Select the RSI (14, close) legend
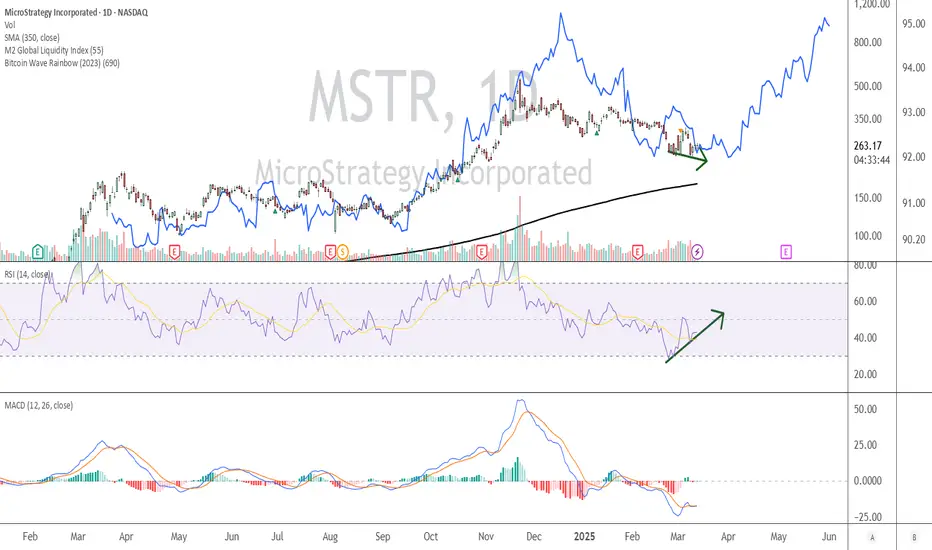The width and height of the screenshot is (932, 550). coord(27,274)
